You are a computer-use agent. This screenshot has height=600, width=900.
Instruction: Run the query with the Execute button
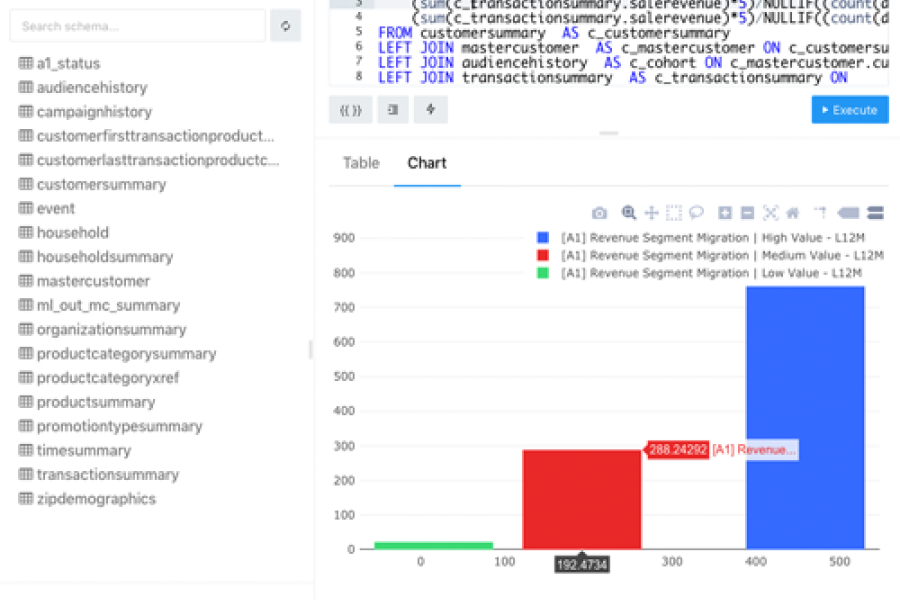pyautogui.click(x=849, y=111)
